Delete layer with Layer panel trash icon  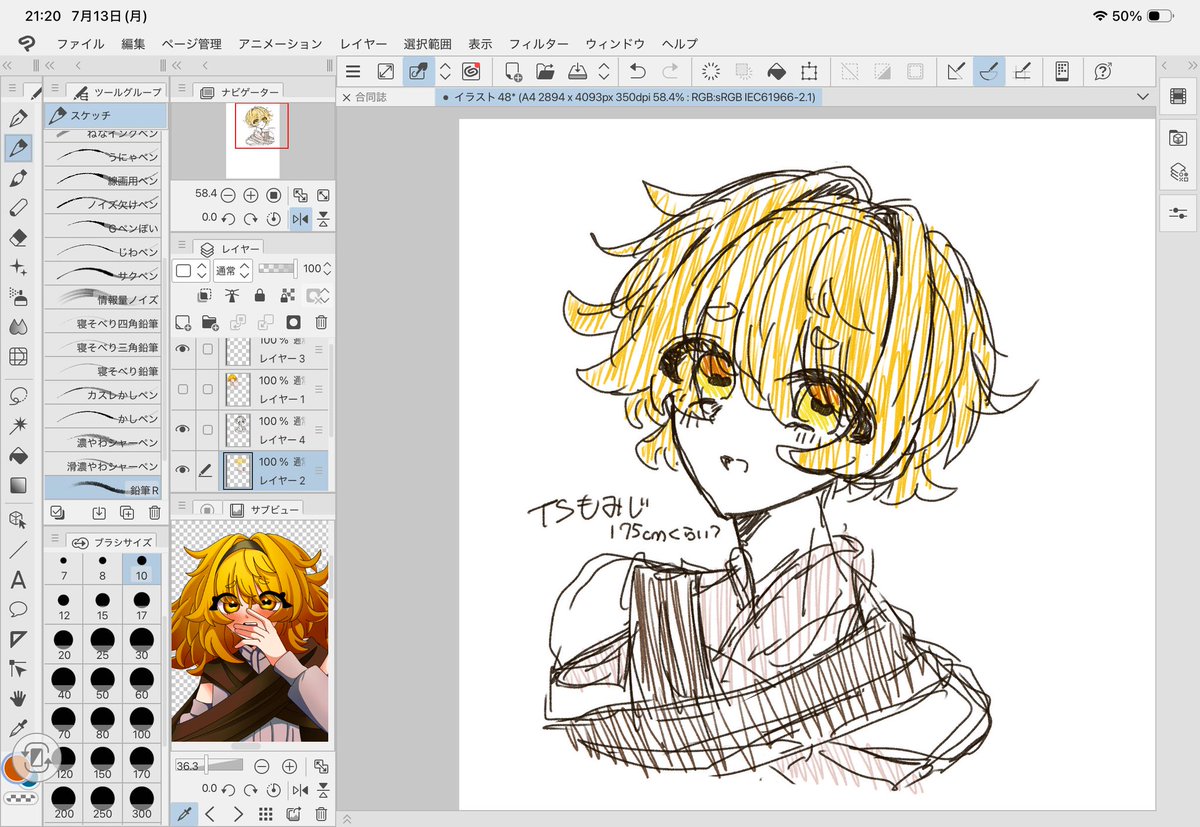click(x=321, y=322)
